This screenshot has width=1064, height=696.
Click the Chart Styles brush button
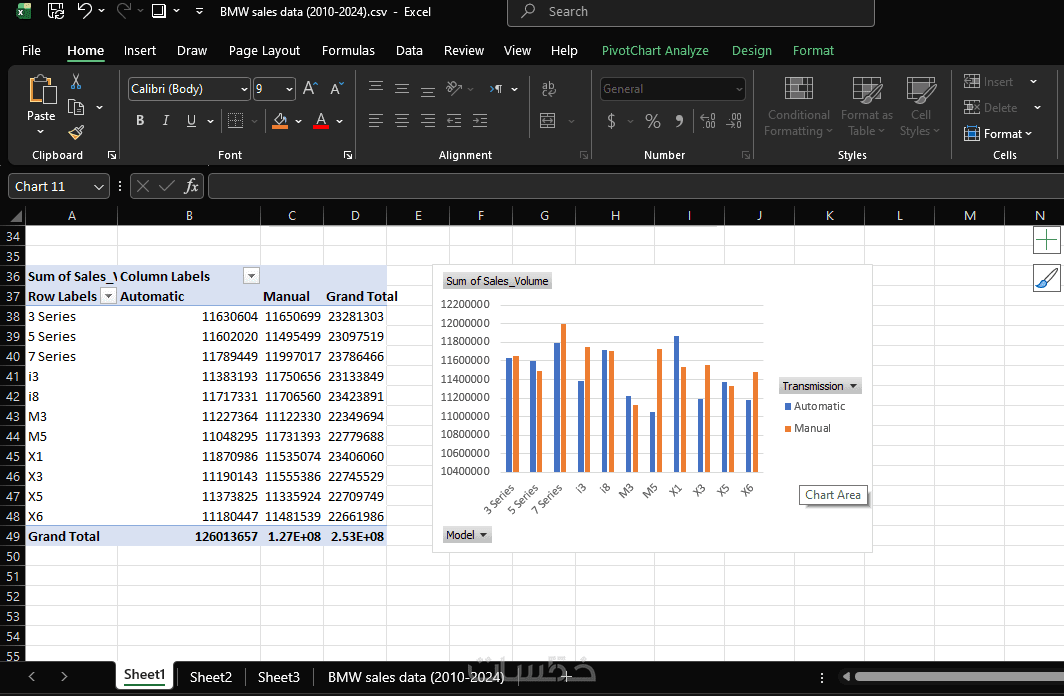1046,278
